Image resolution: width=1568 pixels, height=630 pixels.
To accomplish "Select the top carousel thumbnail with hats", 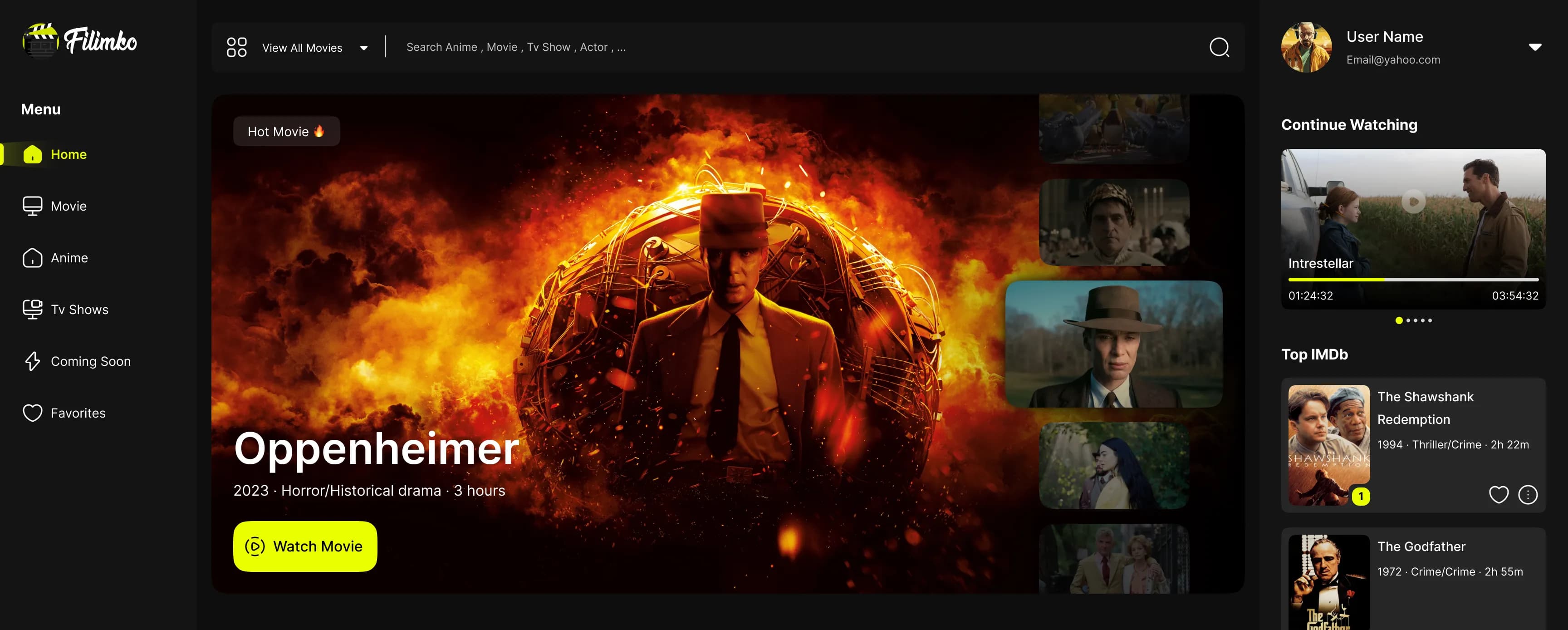I will point(1114,129).
